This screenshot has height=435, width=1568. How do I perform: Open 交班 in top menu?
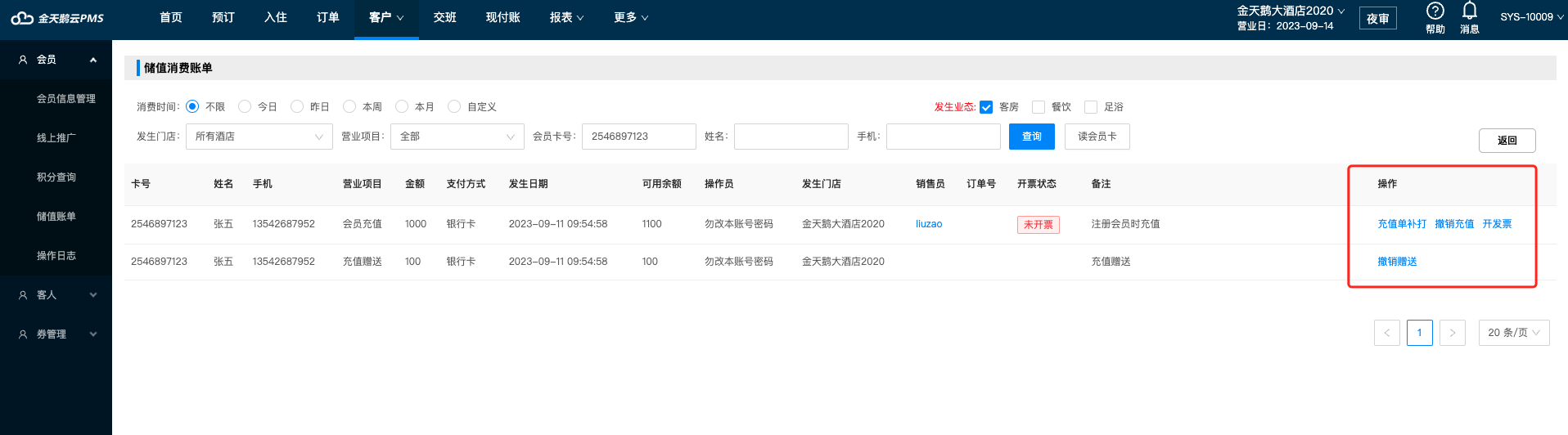[x=445, y=17]
